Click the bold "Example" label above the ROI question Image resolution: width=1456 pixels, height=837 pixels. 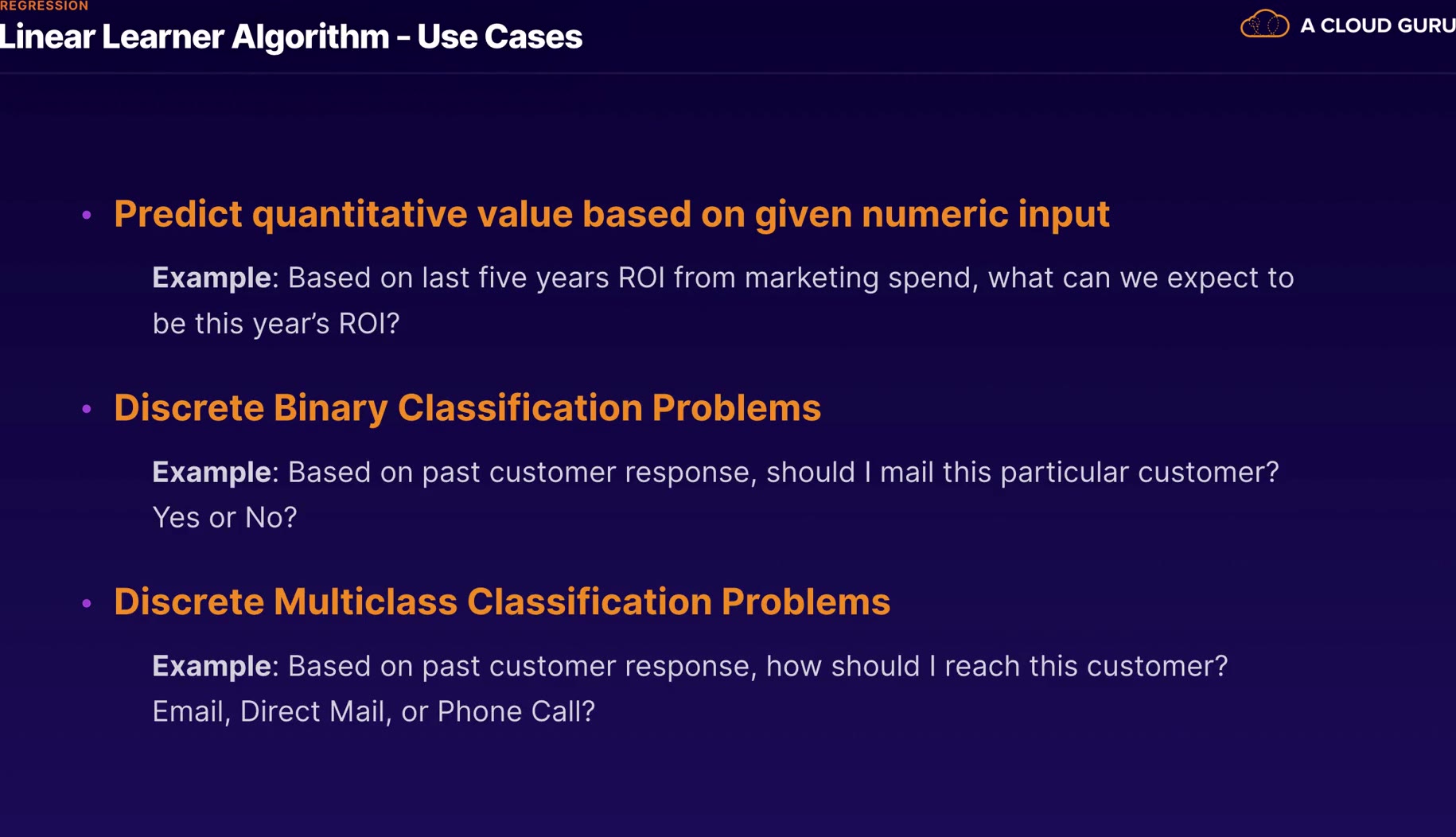[212, 278]
